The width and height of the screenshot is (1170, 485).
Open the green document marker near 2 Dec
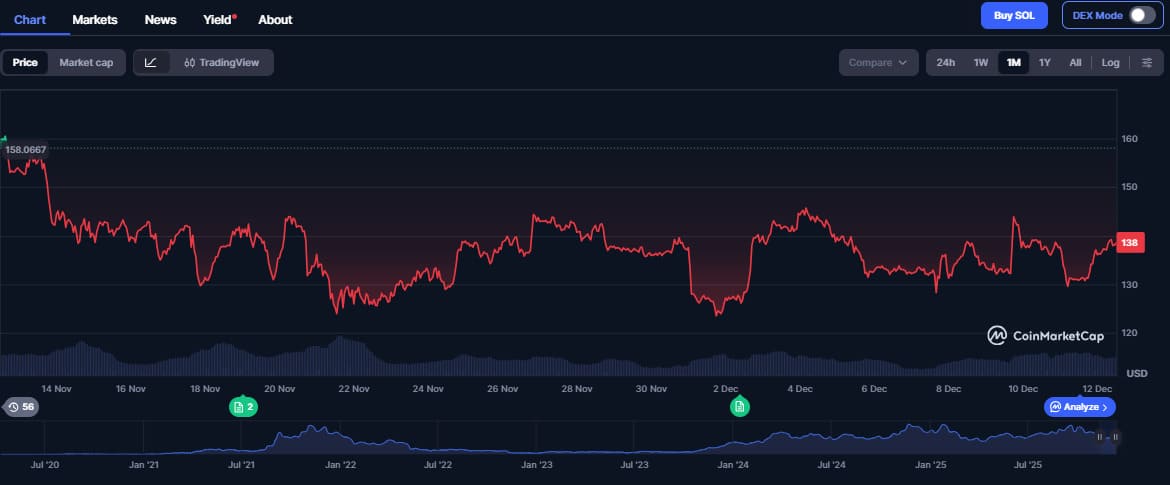click(x=739, y=407)
